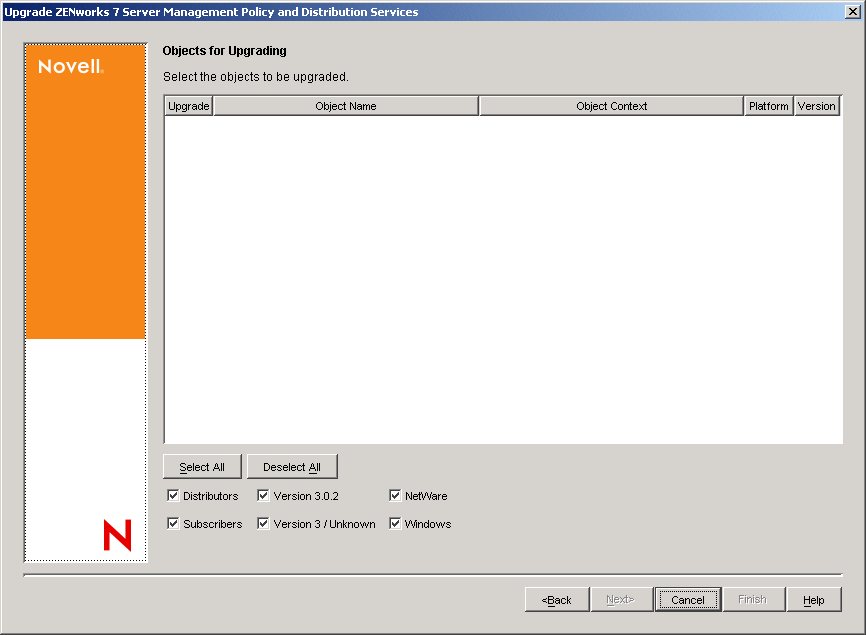866x635 pixels.
Task: Toggle the NetWare platform checkbox
Action: point(395,495)
